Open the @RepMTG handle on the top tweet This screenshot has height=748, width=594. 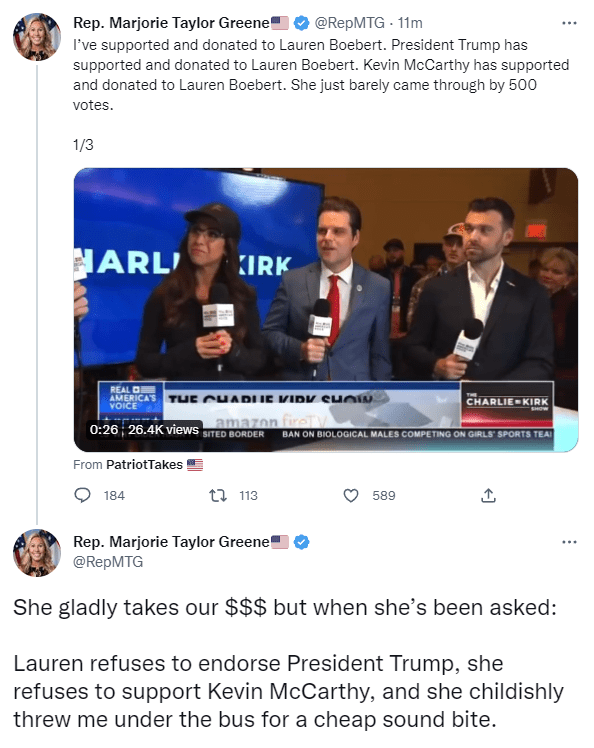coord(349,22)
